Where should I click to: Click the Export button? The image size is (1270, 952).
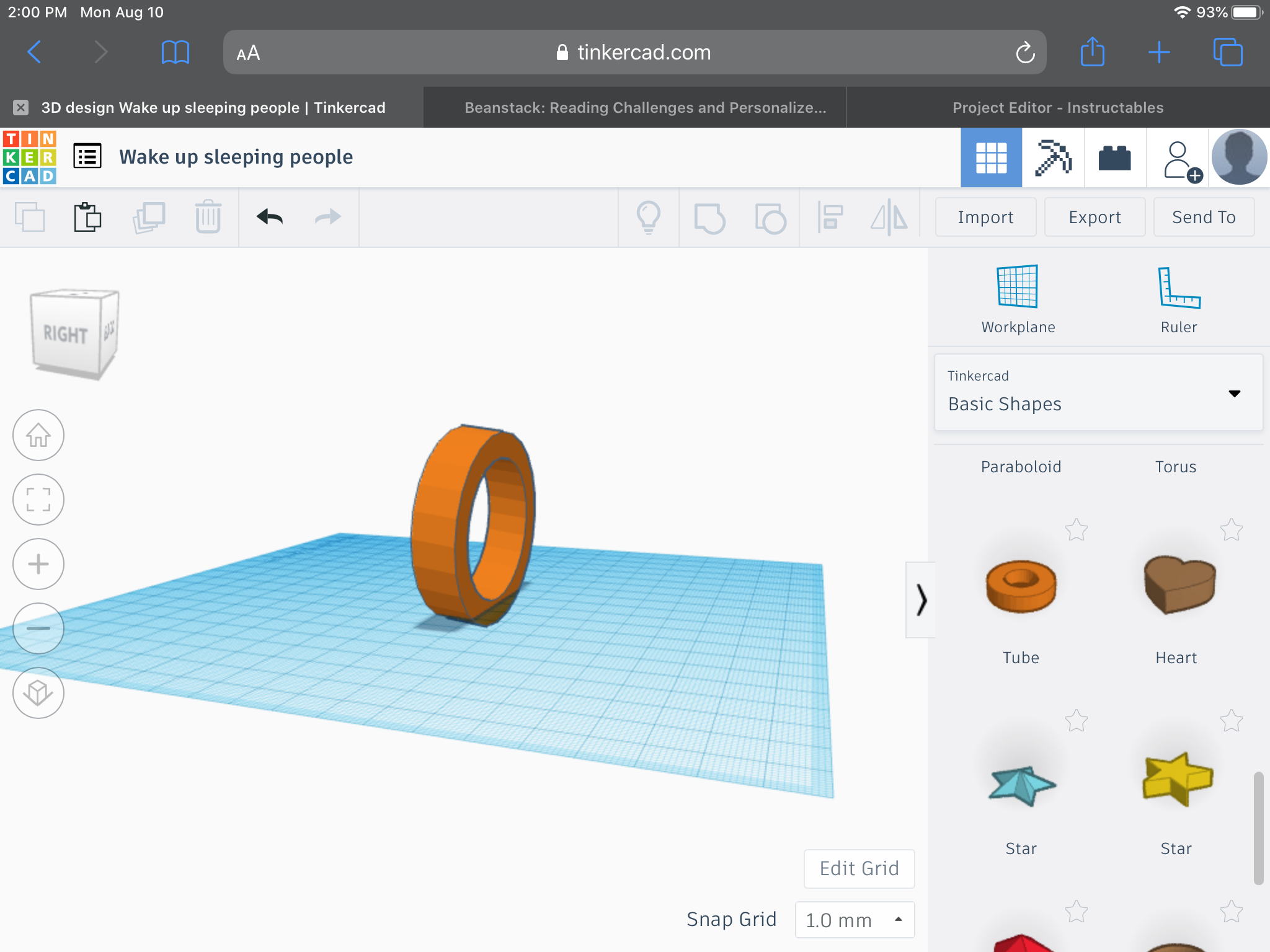pyautogui.click(x=1095, y=217)
